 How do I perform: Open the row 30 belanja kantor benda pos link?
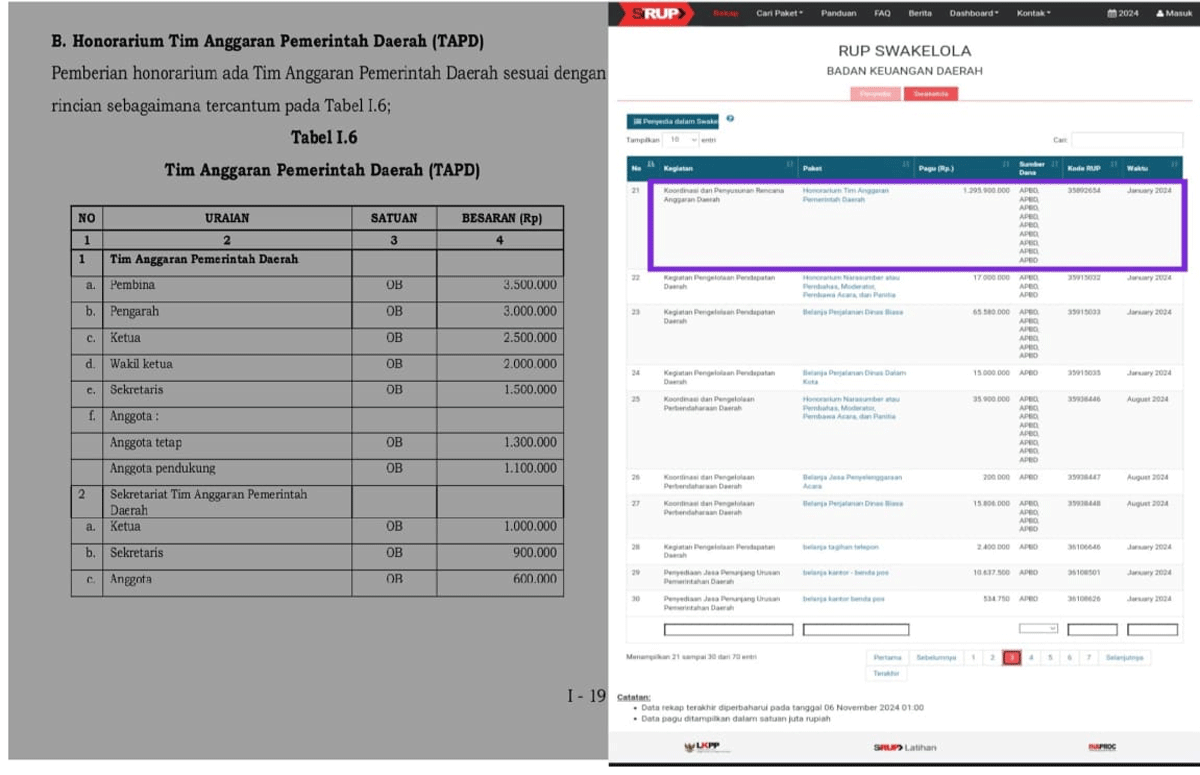[x=842, y=598]
